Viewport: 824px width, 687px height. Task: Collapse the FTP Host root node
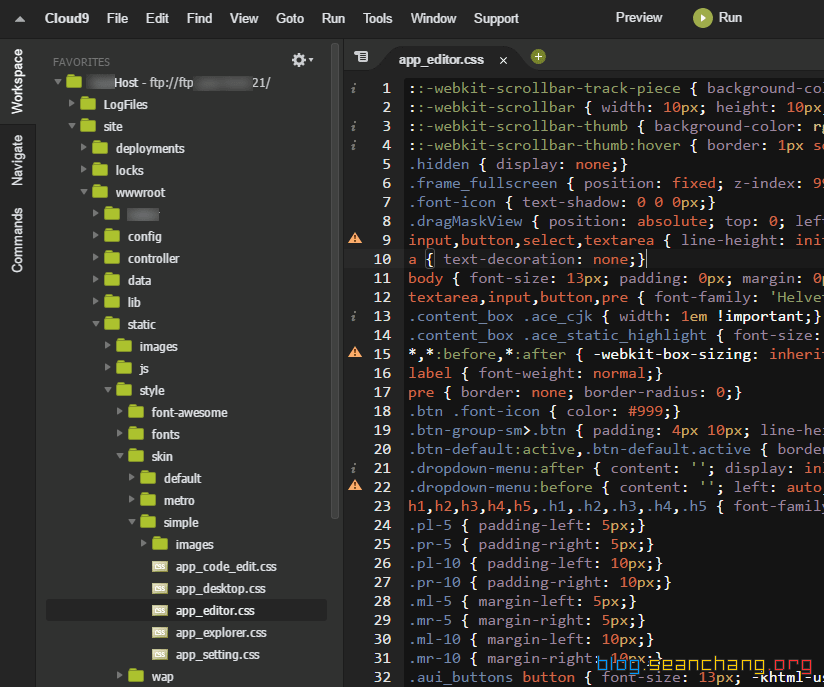pyautogui.click(x=58, y=82)
